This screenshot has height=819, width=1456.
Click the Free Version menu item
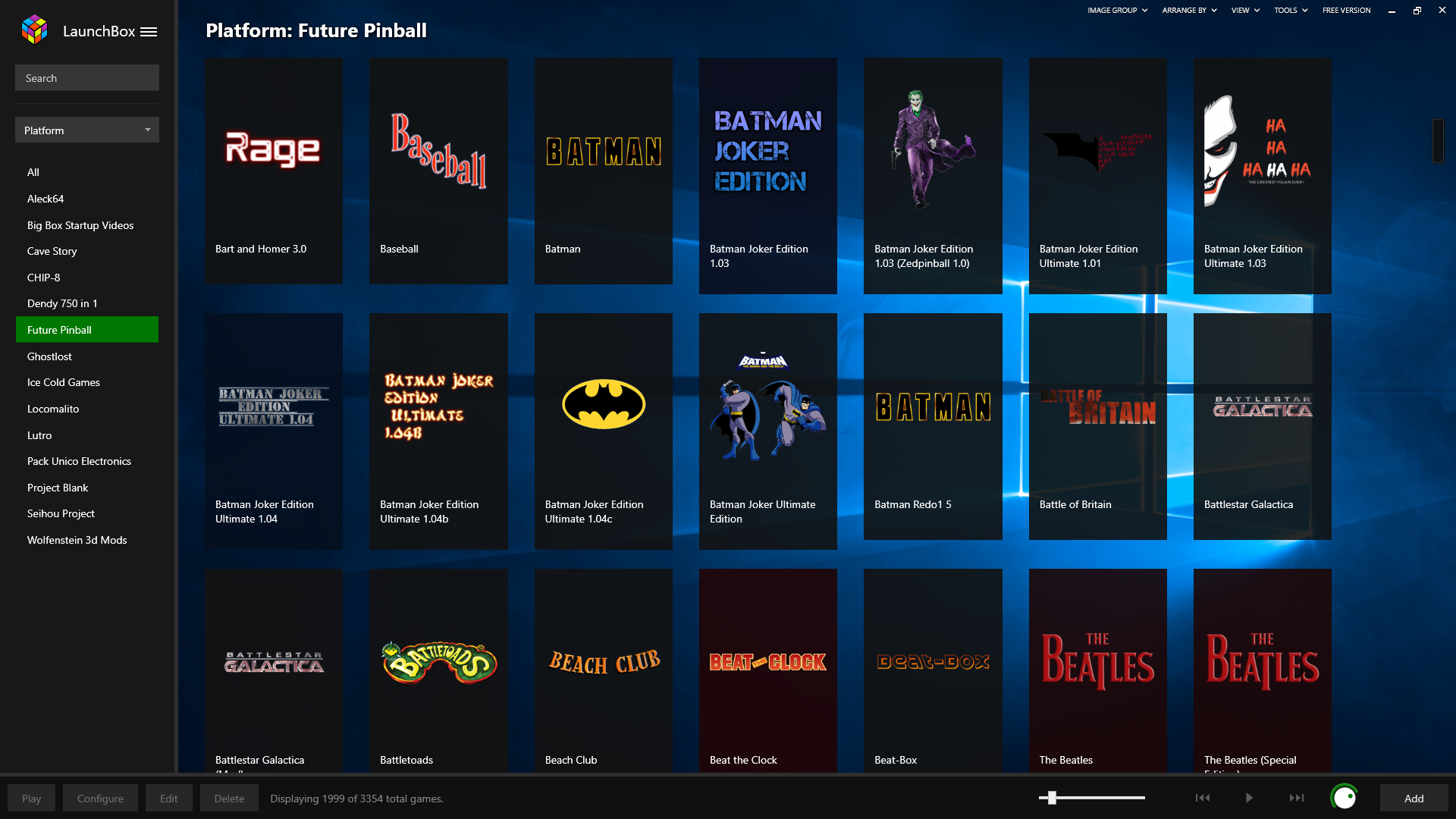[1347, 11]
